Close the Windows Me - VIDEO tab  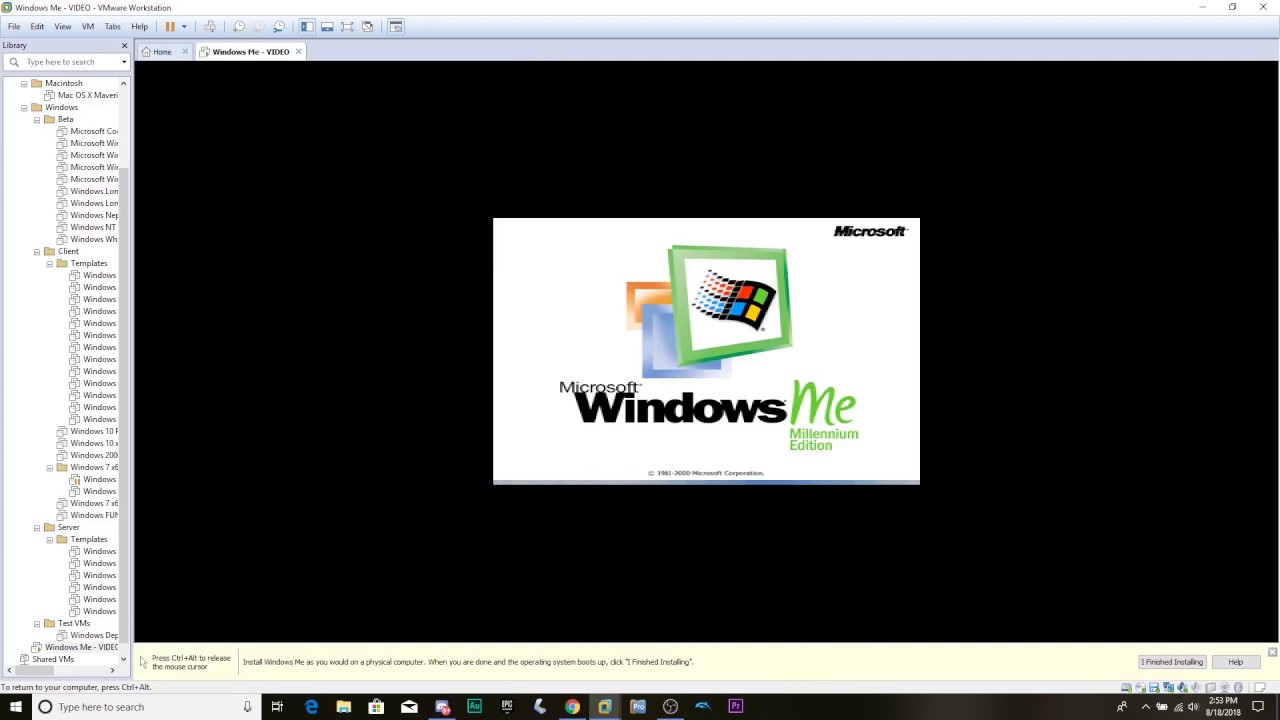(298, 52)
